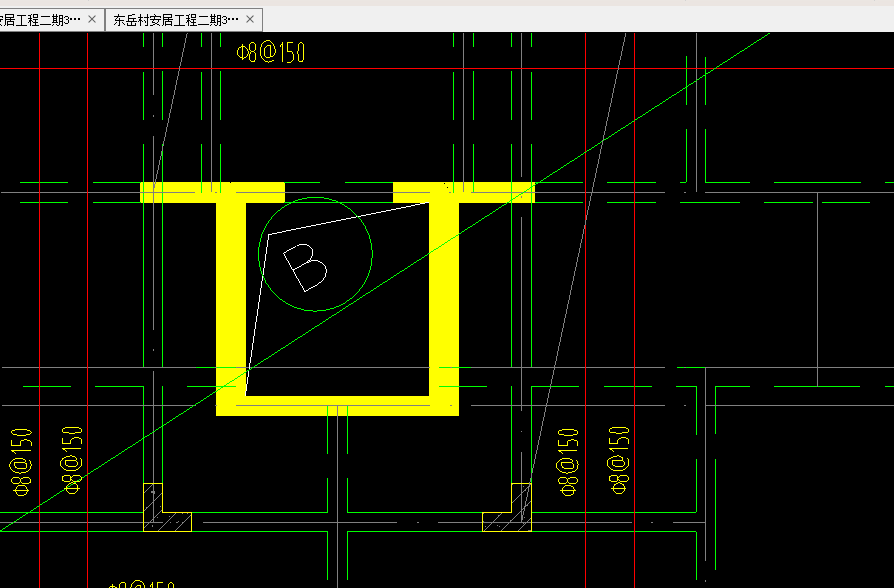Click the horizontal Φ8@150 label at the top

[x=271, y=52]
